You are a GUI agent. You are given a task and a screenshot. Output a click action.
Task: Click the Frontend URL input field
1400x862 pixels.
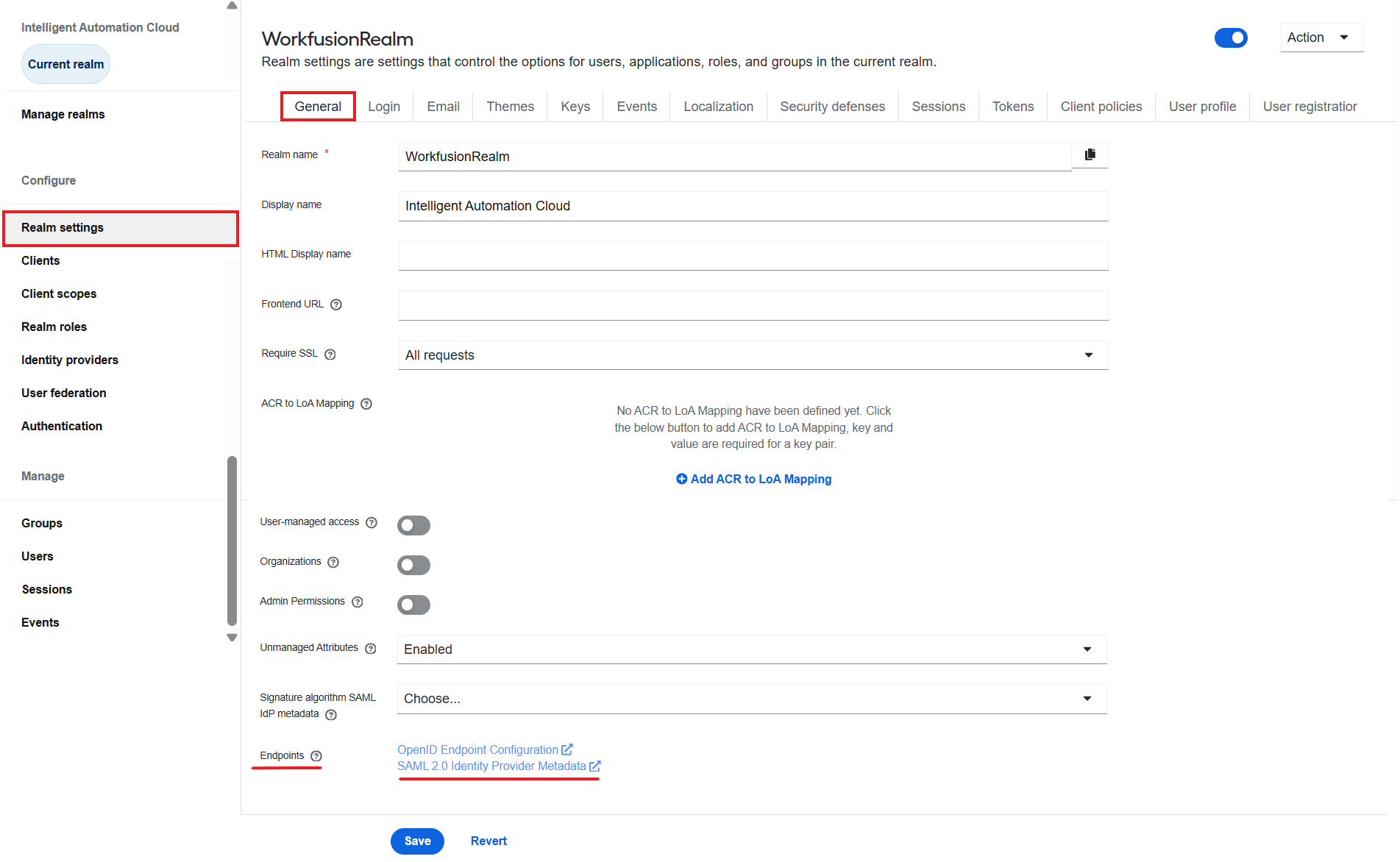753,305
